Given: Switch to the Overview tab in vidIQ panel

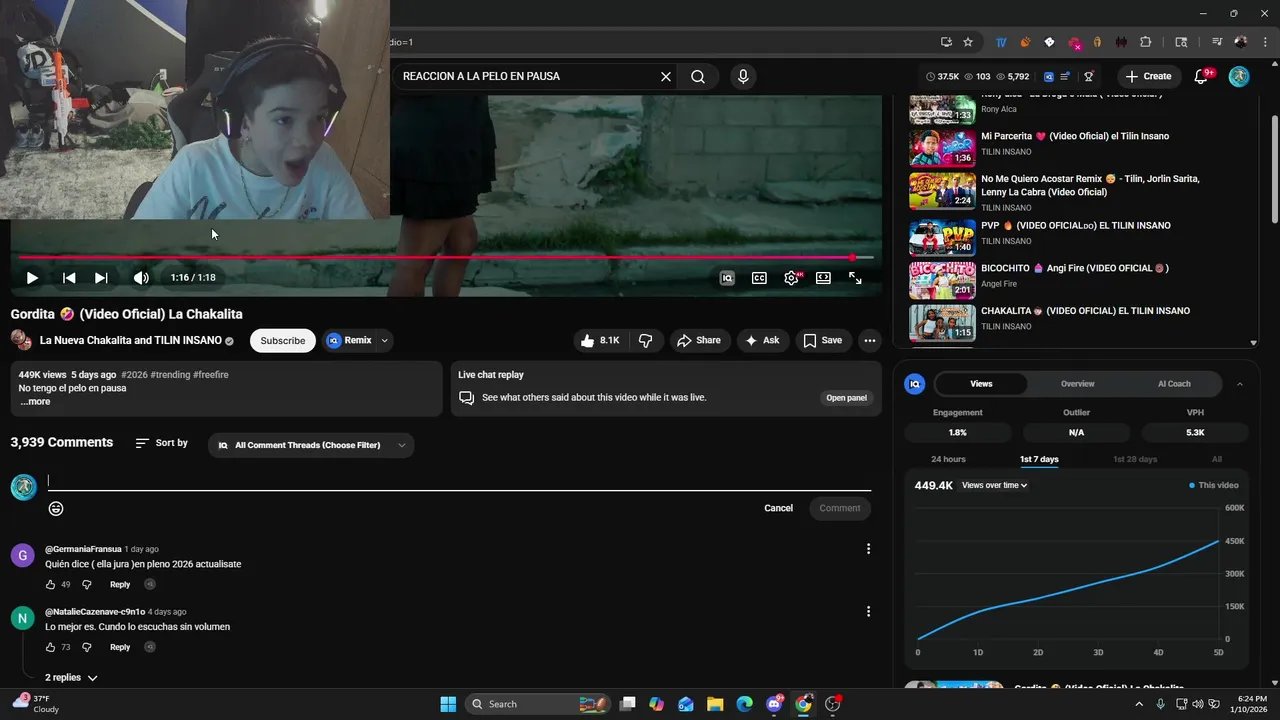Looking at the screenshot, I should [x=1077, y=384].
